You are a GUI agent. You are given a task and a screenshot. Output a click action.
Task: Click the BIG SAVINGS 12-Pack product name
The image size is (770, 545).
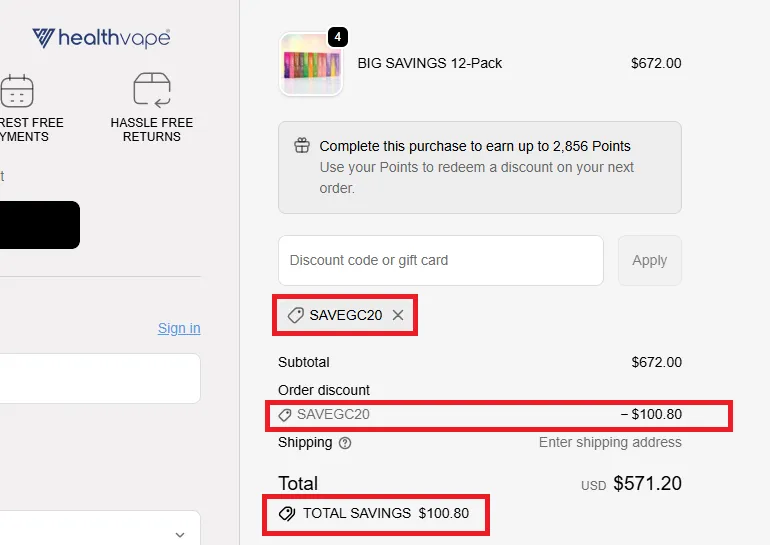tap(430, 63)
